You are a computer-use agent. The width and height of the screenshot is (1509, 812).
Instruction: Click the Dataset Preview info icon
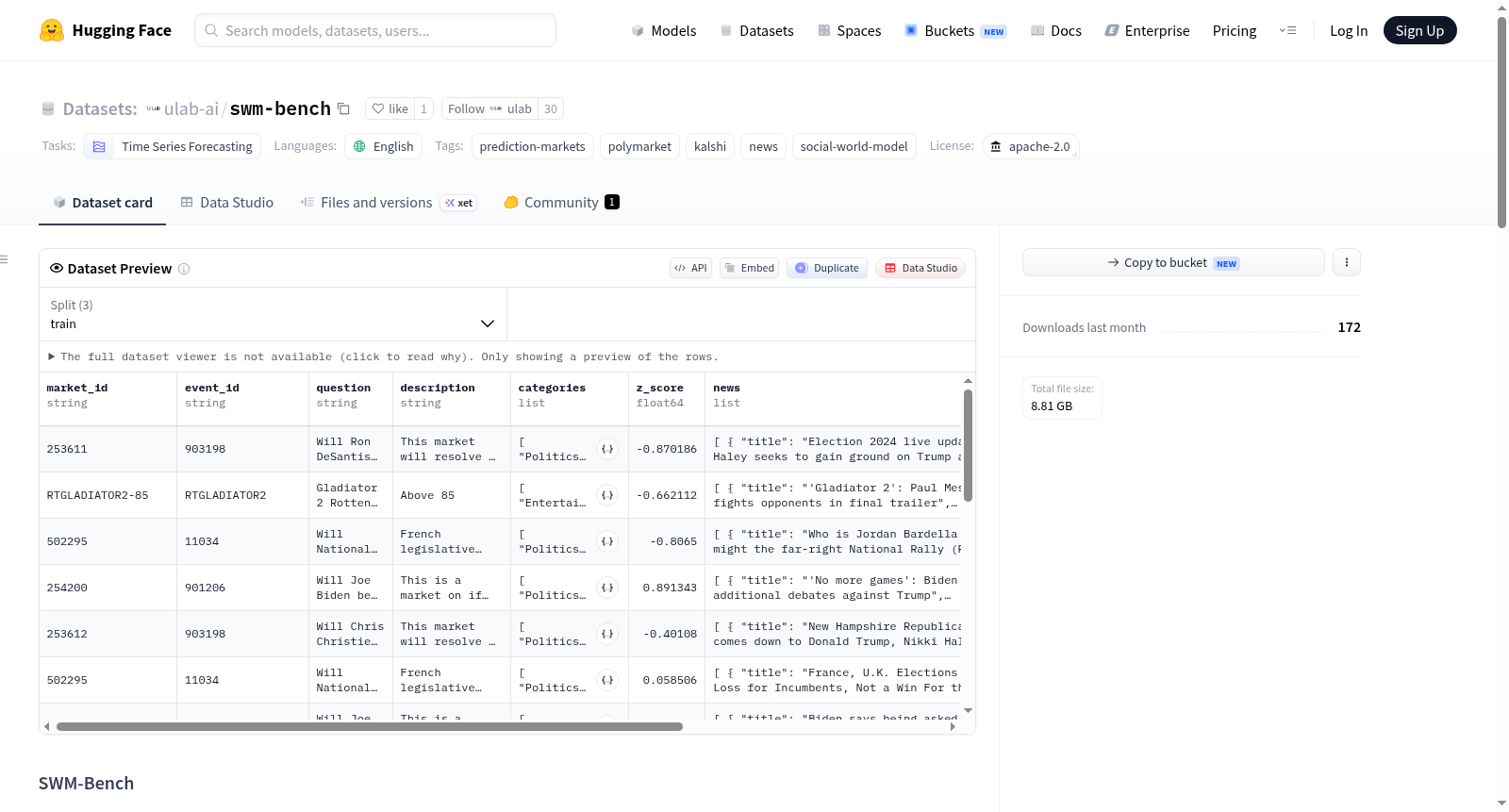pos(184,269)
